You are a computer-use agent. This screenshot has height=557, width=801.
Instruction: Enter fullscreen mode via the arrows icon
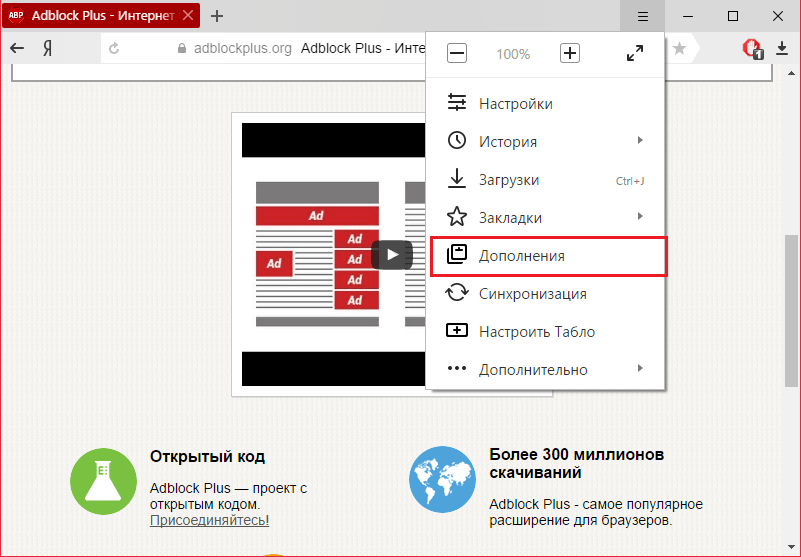tap(635, 54)
